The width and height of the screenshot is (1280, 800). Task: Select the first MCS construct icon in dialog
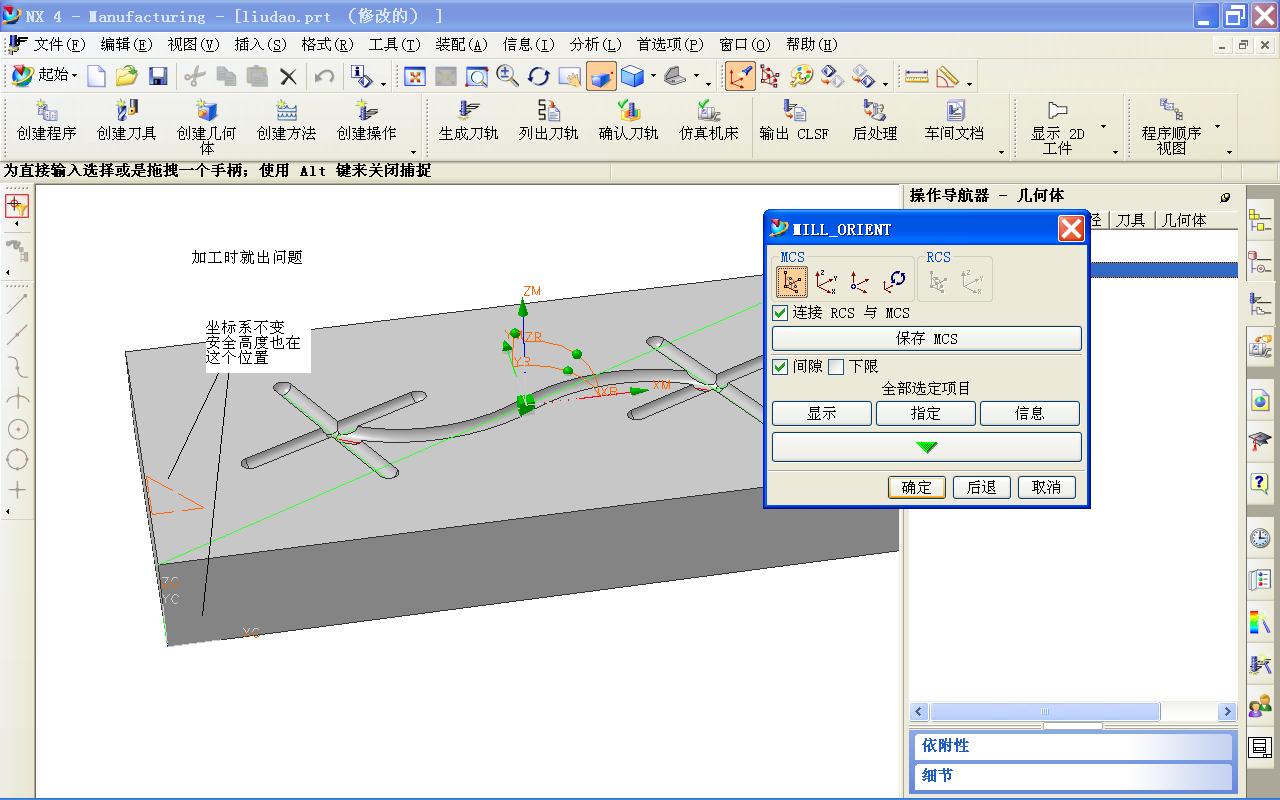(791, 282)
